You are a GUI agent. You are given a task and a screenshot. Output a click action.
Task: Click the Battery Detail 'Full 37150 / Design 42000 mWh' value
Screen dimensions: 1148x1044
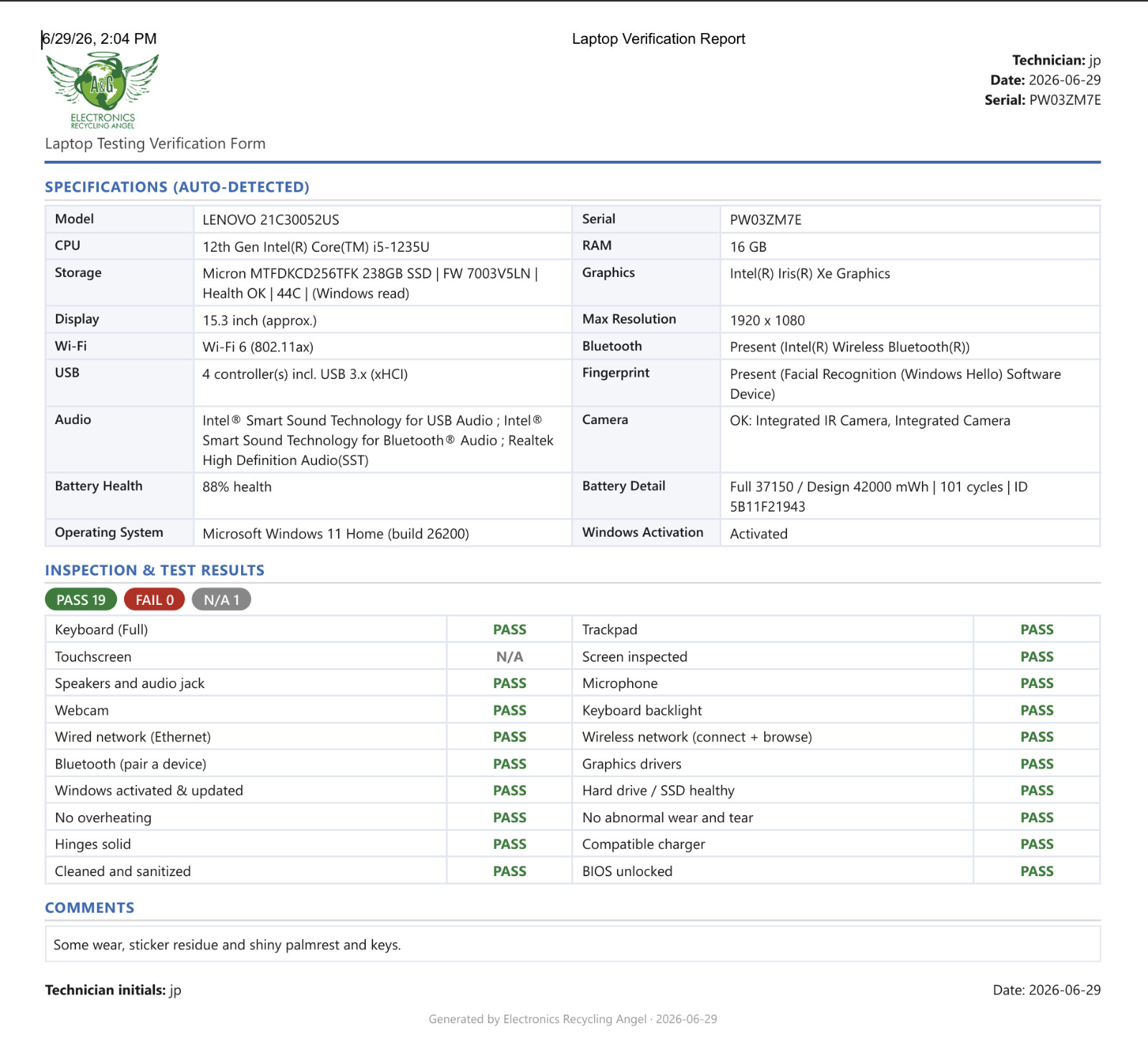(x=879, y=497)
